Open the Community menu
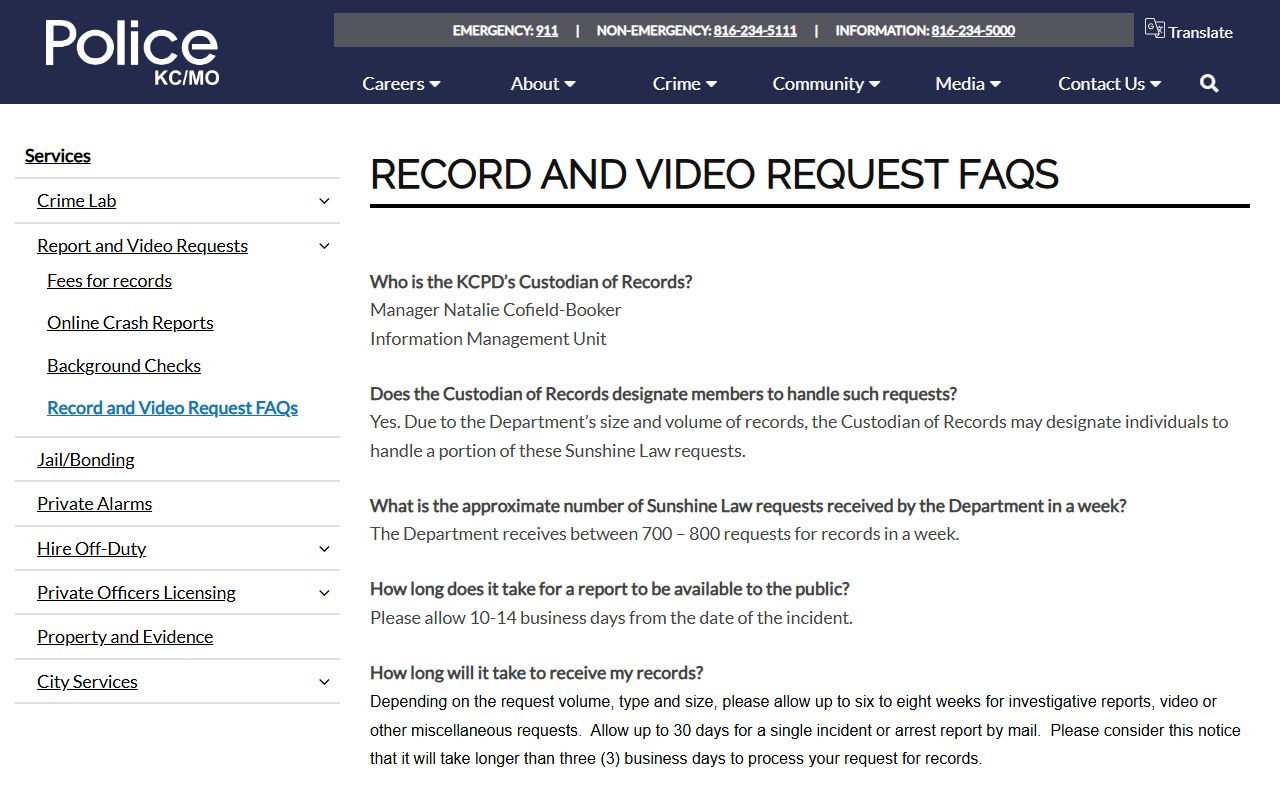 (x=826, y=84)
